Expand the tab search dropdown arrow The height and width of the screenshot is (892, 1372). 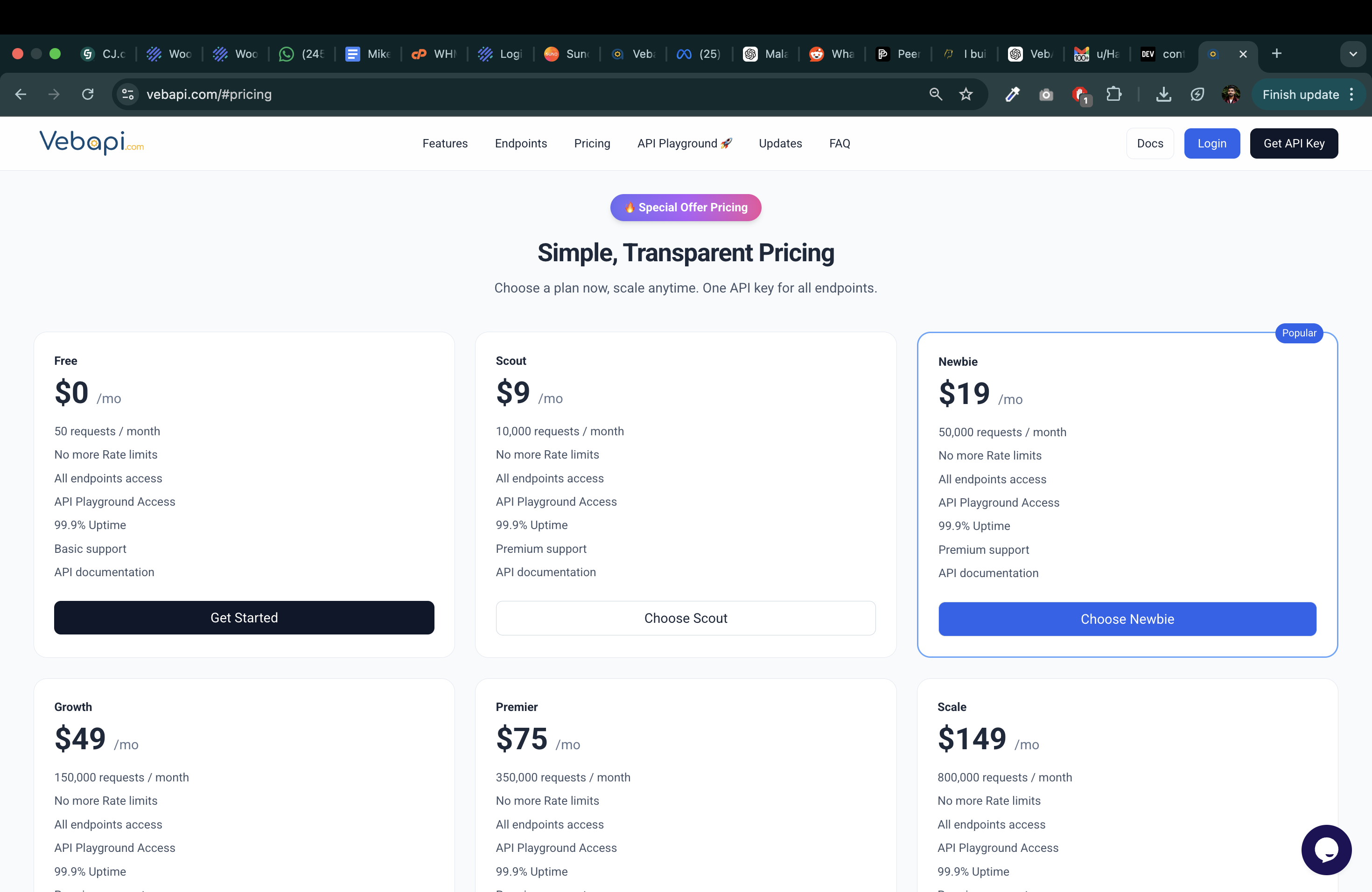click(x=1352, y=54)
